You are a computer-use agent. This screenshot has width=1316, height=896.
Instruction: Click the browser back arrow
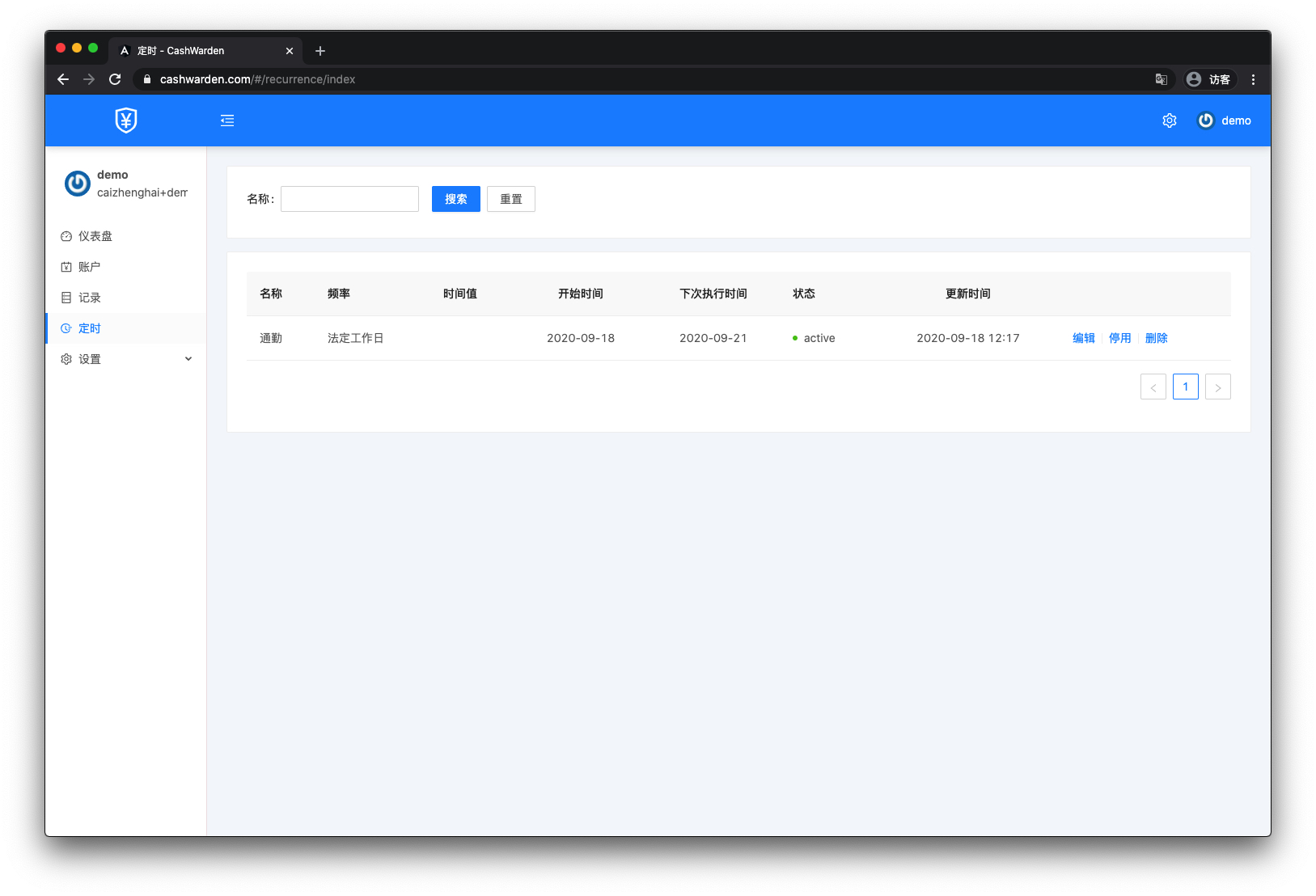63,79
